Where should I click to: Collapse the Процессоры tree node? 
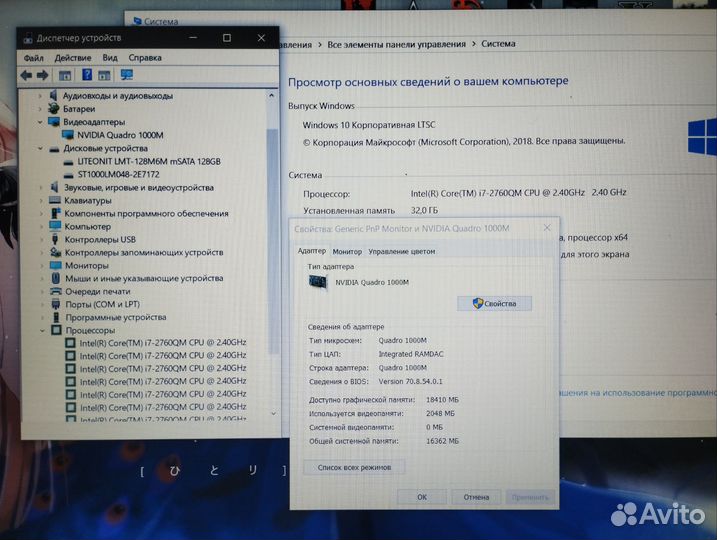(42, 330)
